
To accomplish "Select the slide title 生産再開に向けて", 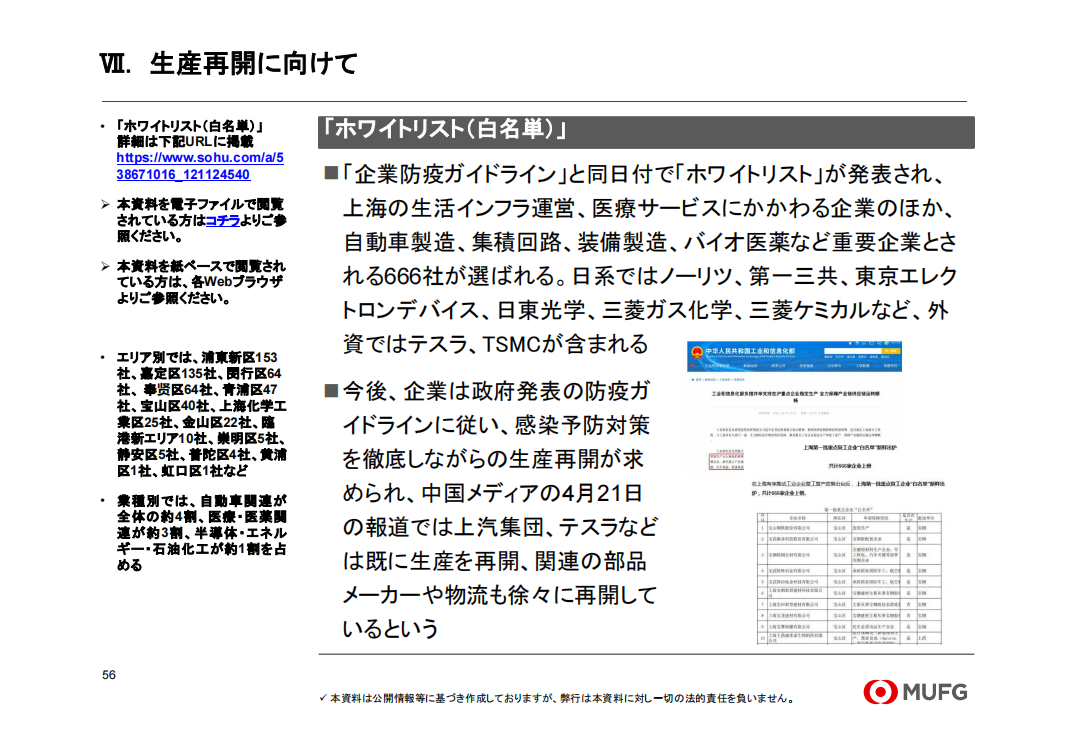I will (253, 63).
